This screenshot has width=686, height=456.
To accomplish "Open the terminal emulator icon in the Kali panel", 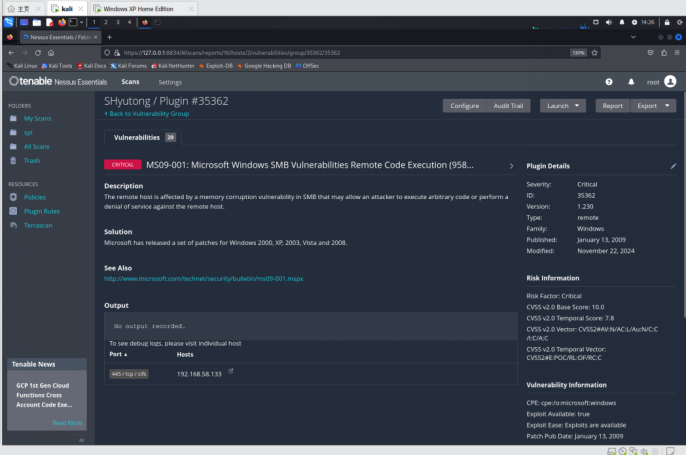I will tap(73, 22).
